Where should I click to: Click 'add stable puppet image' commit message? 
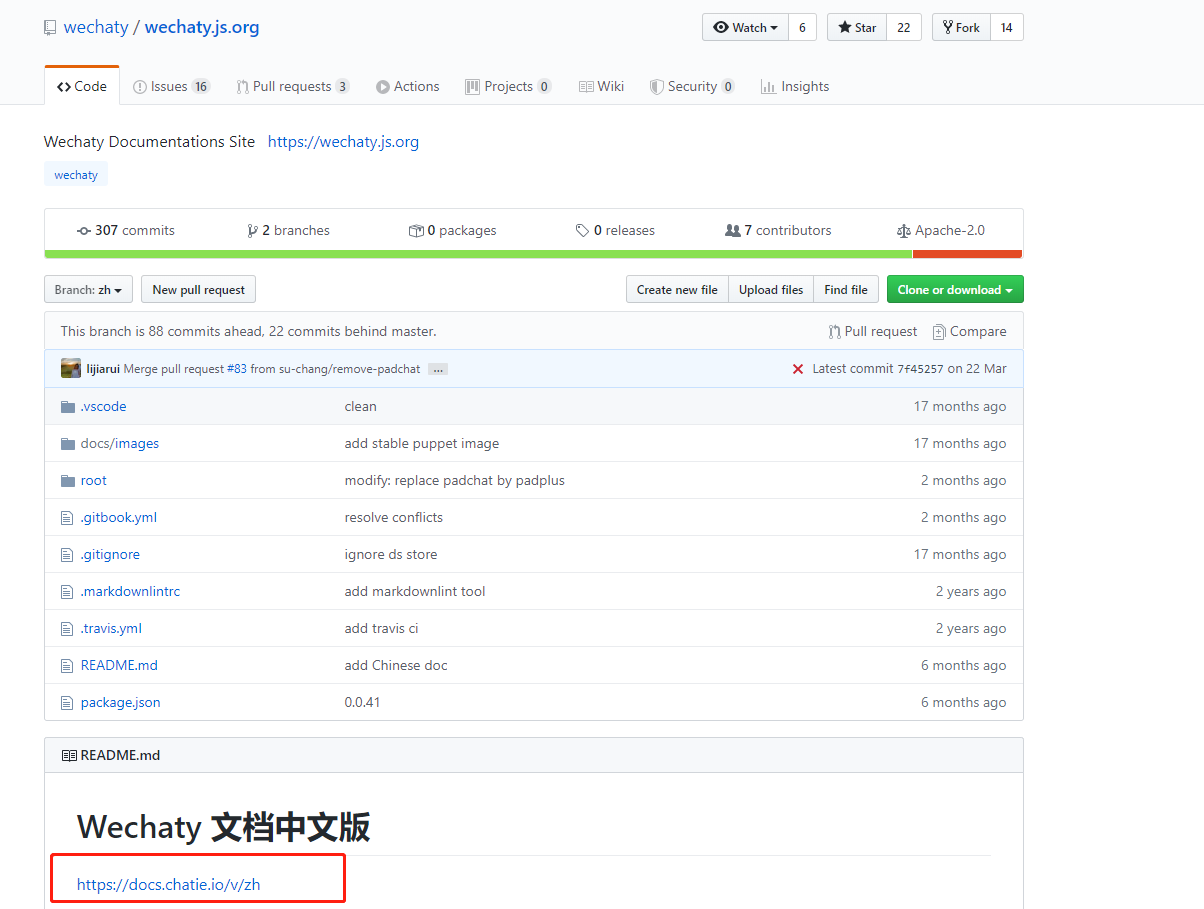[x=422, y=443]
